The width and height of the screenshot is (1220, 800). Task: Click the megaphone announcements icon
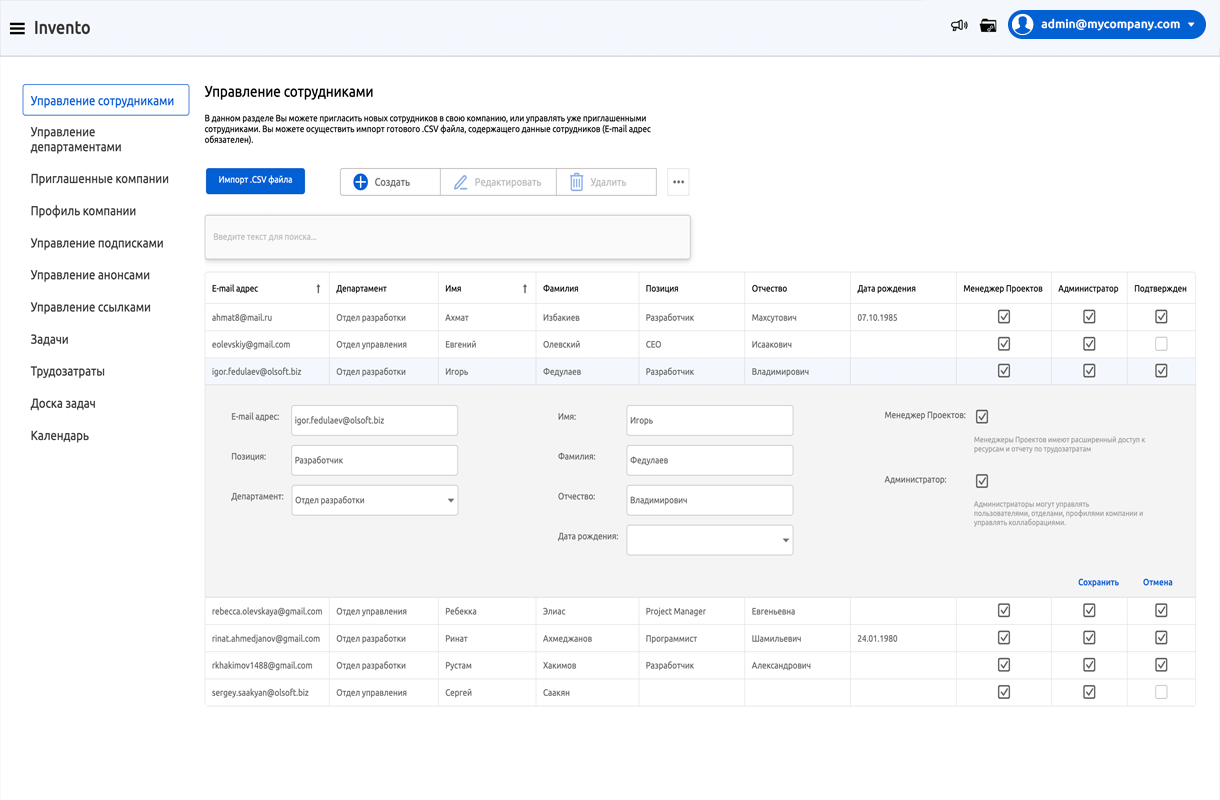pos(958,25)
